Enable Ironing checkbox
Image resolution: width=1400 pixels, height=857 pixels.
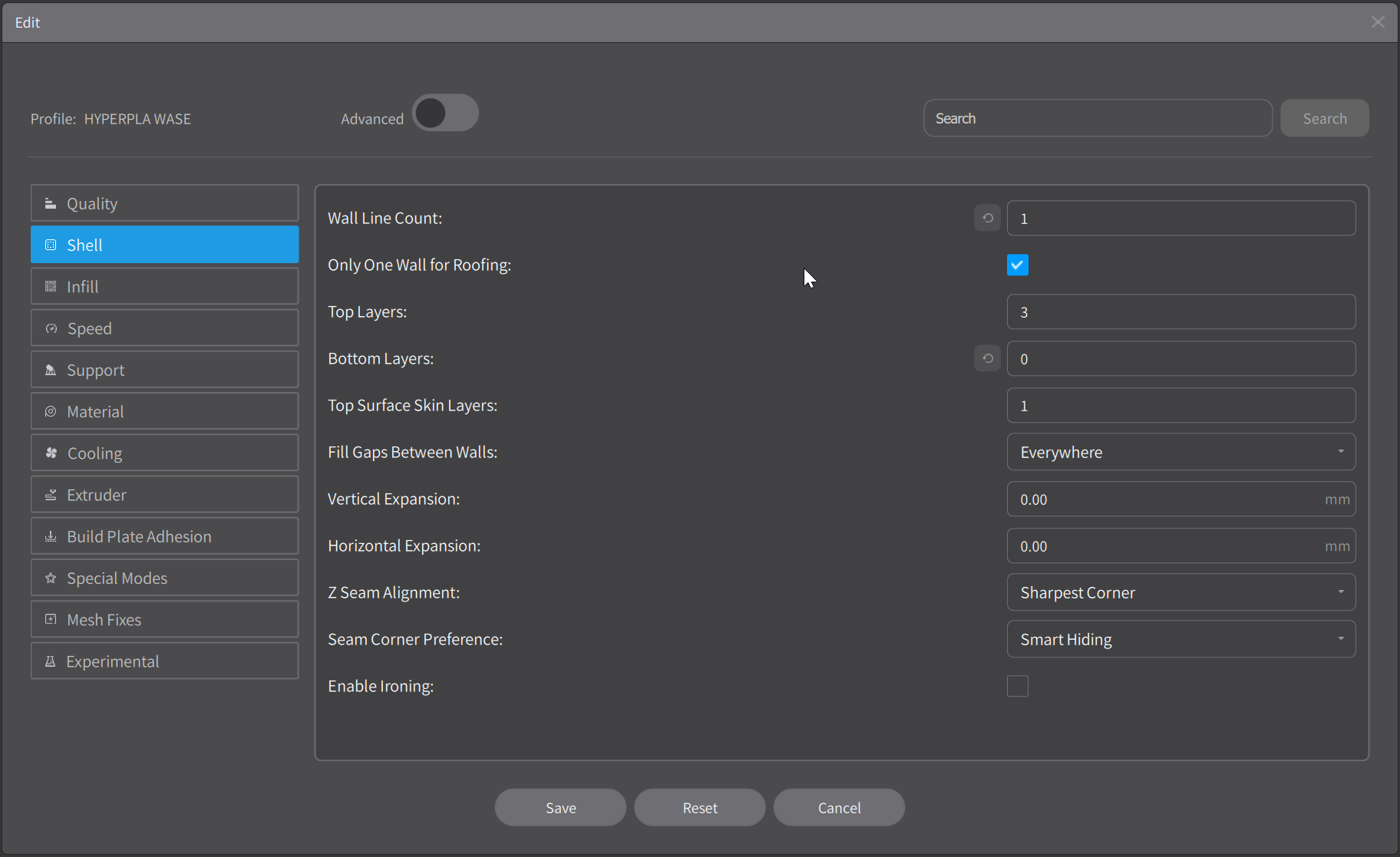click(1016, 685)
